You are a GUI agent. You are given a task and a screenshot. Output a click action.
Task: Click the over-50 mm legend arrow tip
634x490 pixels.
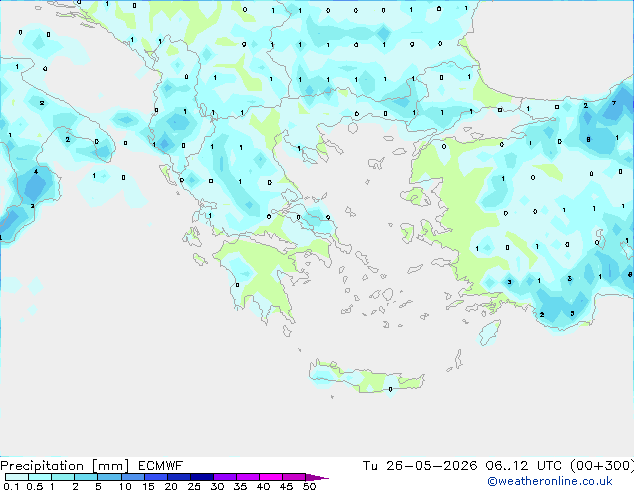point(317,477)
